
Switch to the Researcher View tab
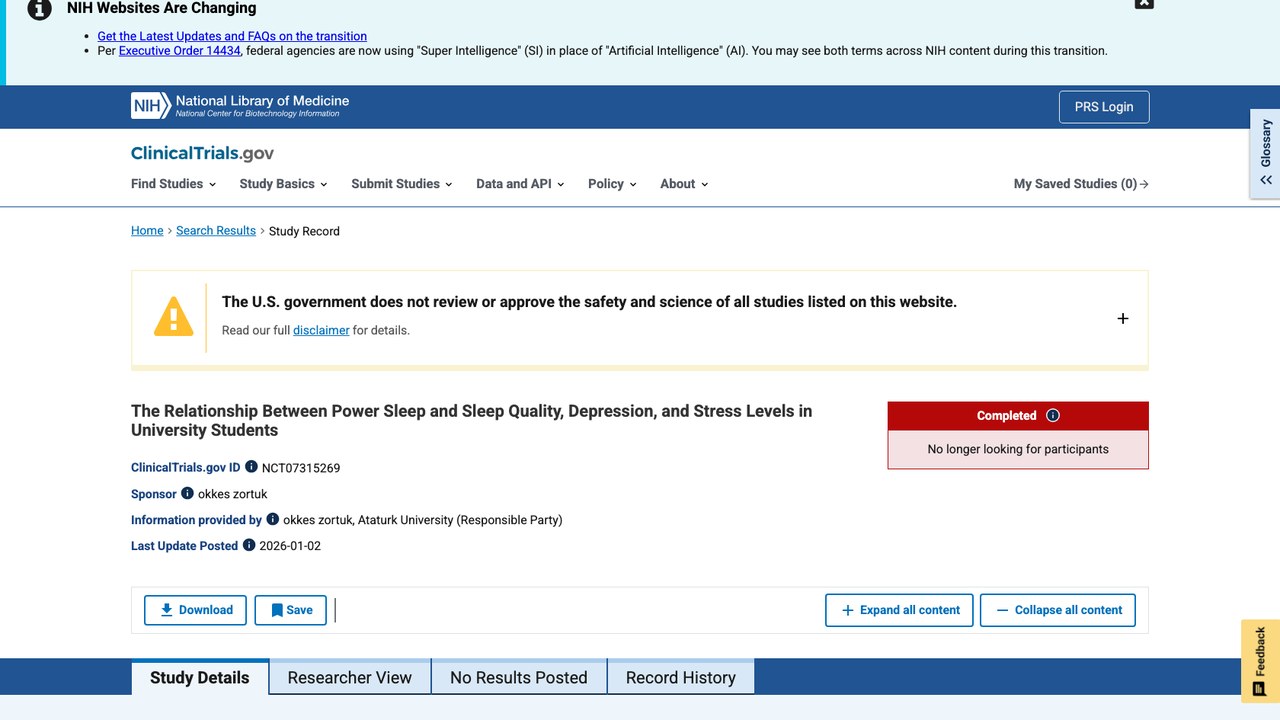pos(350,677)
